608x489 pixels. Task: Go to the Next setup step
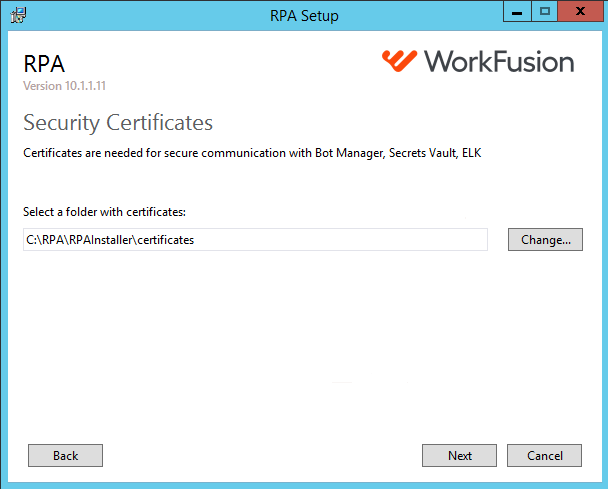[459, 455]
